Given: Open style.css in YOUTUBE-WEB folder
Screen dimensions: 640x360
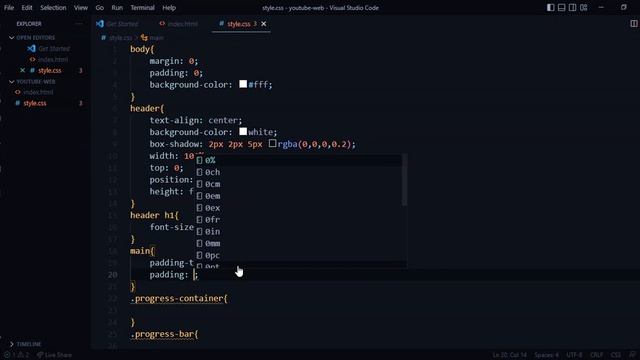Looking at the screenshot, I should (x=35, y=103).
